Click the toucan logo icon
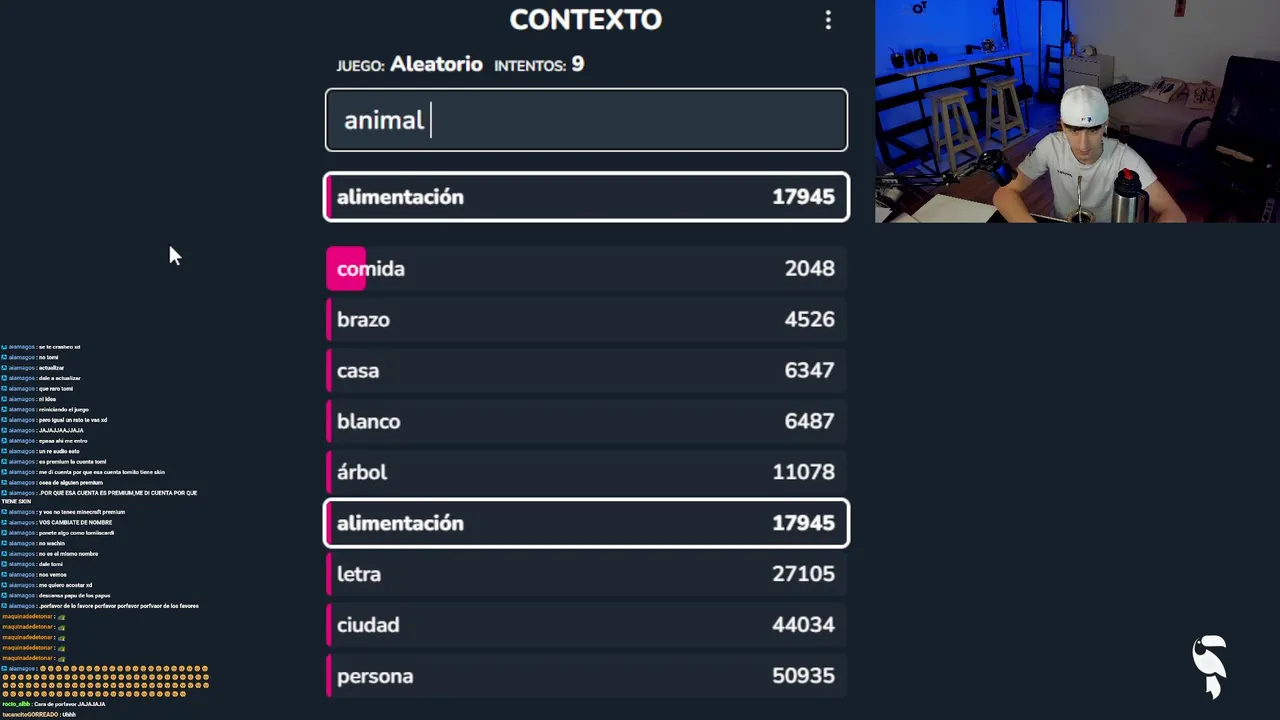The image size is (1280, 720). click(1210, 666)
